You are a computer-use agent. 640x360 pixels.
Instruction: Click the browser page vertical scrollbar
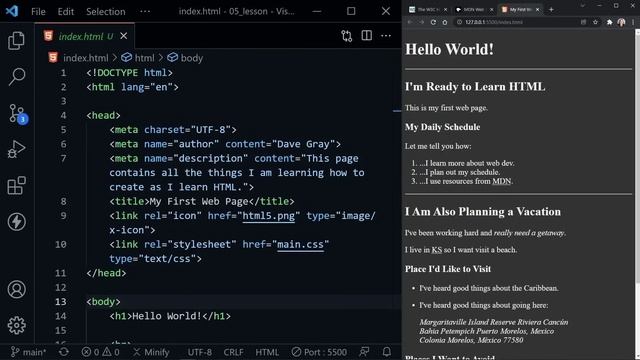(637, 155)
